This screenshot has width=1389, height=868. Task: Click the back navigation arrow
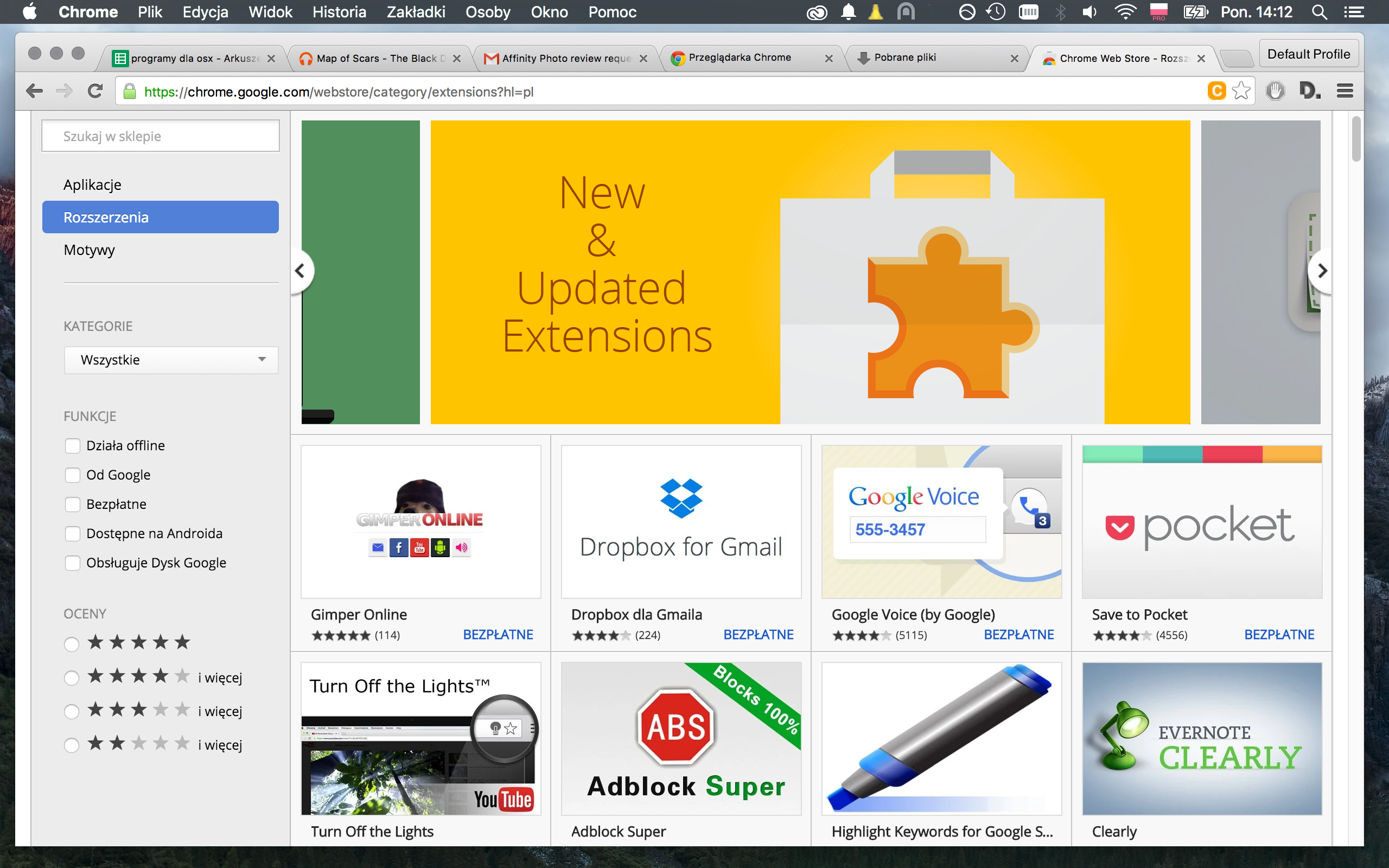34,91
